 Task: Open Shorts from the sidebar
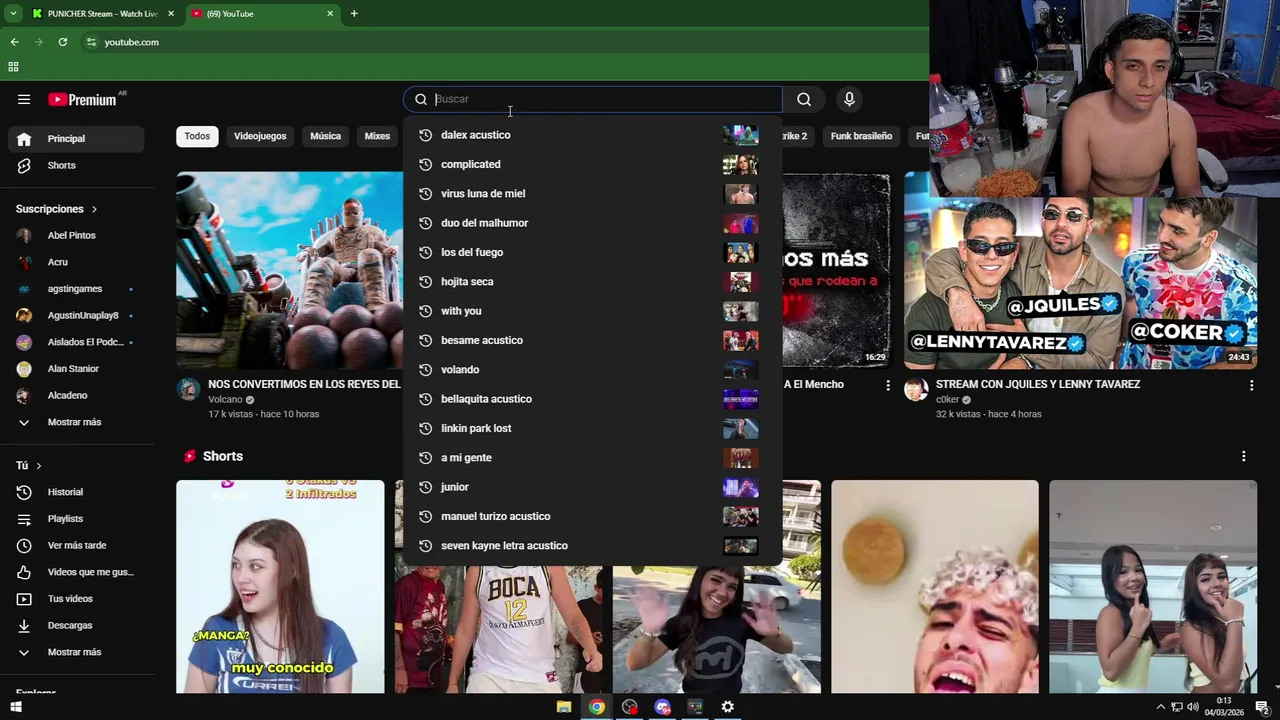coord(76,165)
